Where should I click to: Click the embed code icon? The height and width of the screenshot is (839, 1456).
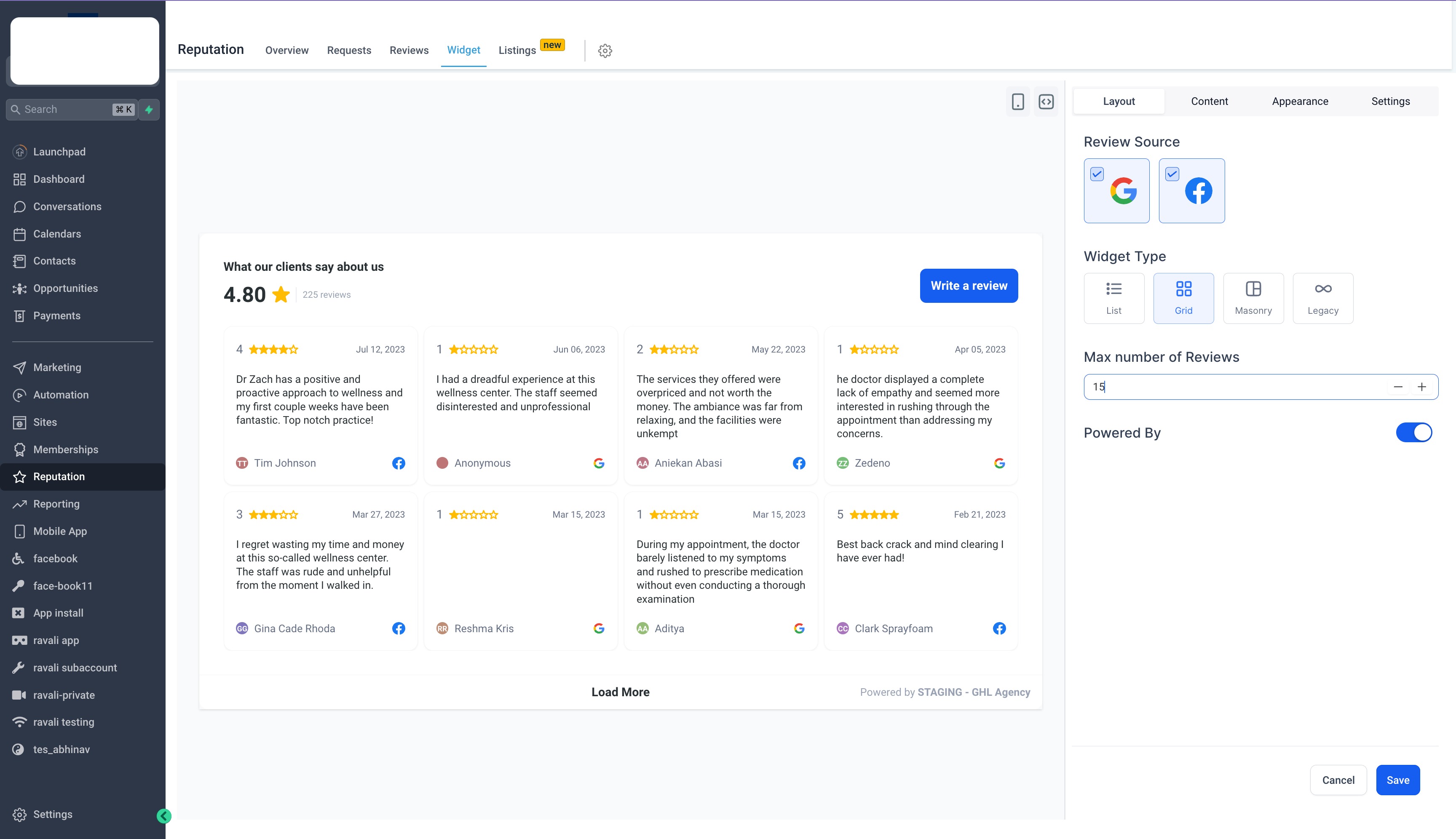[x=1046, y=102]
